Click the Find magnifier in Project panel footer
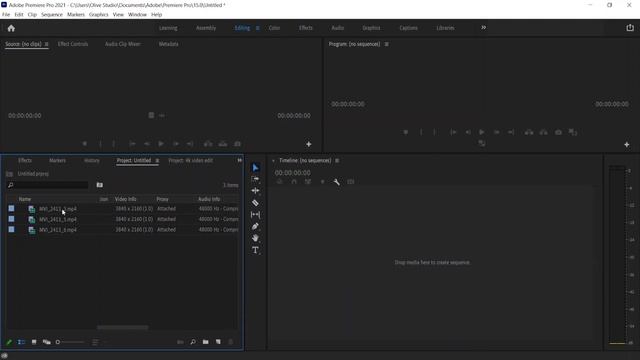This screenshot has width=640, height=360. pyautogui.click(x=193, y=342)
